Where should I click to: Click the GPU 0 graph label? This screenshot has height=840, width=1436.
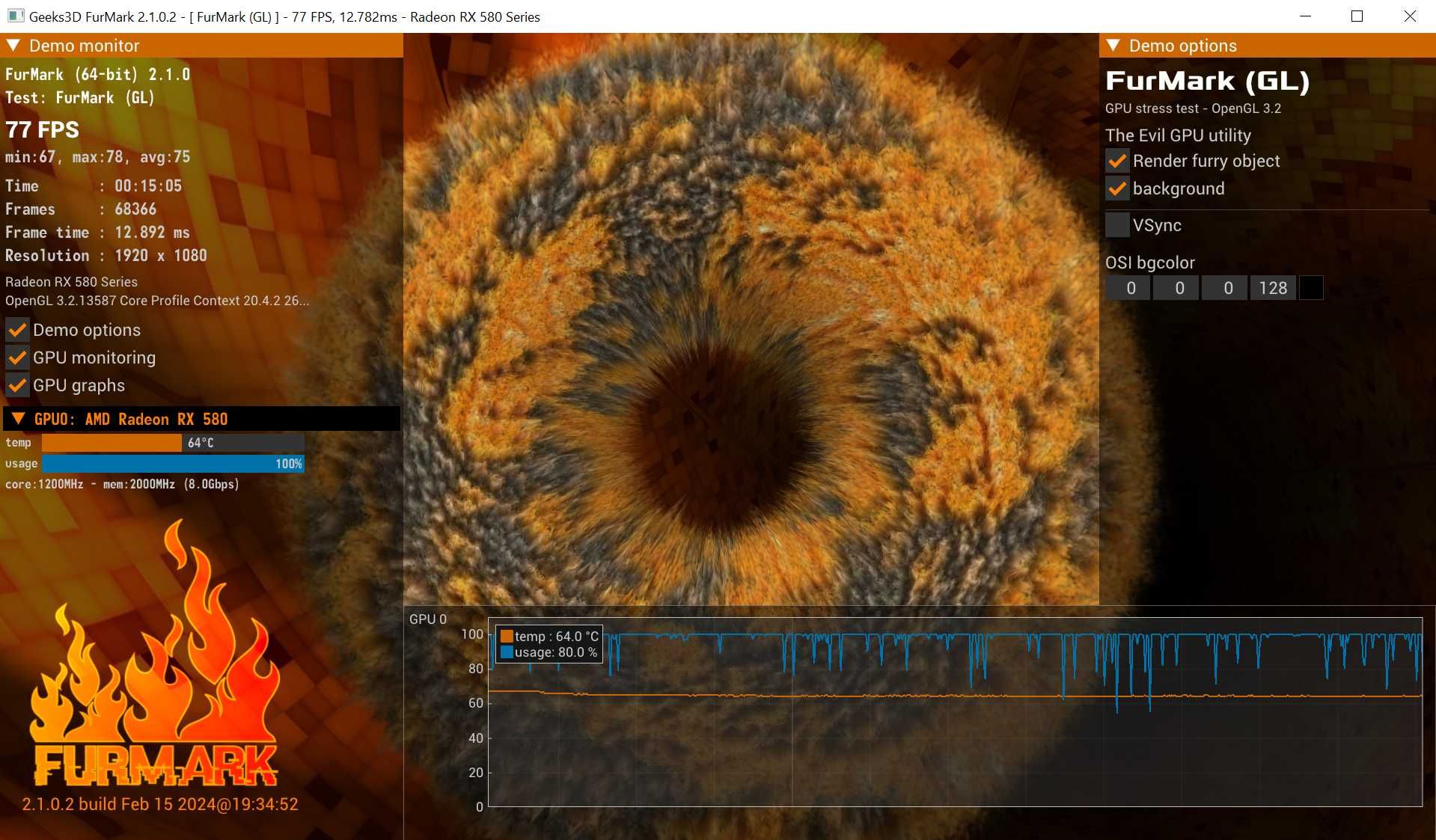428,619
